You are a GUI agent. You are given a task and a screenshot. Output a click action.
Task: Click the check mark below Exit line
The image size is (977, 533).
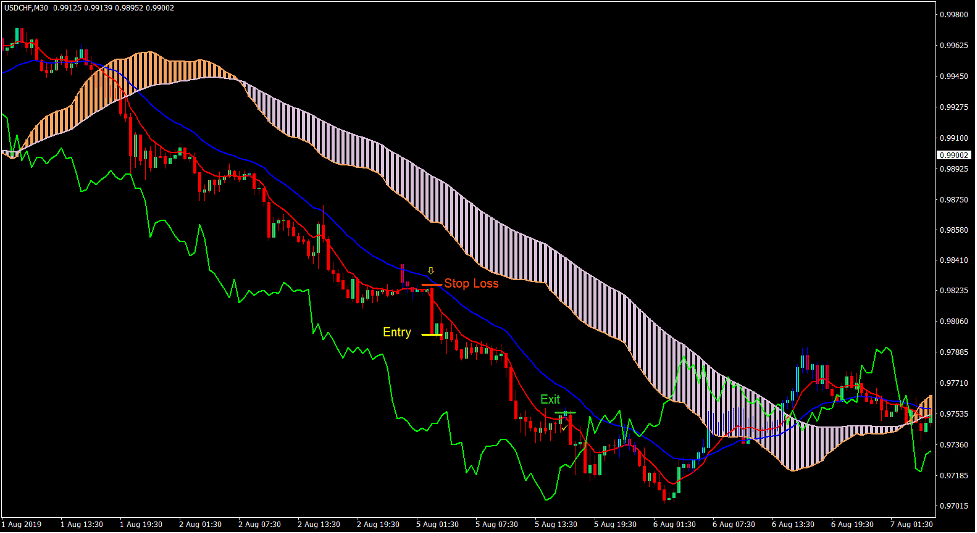(x=564, y=428)
